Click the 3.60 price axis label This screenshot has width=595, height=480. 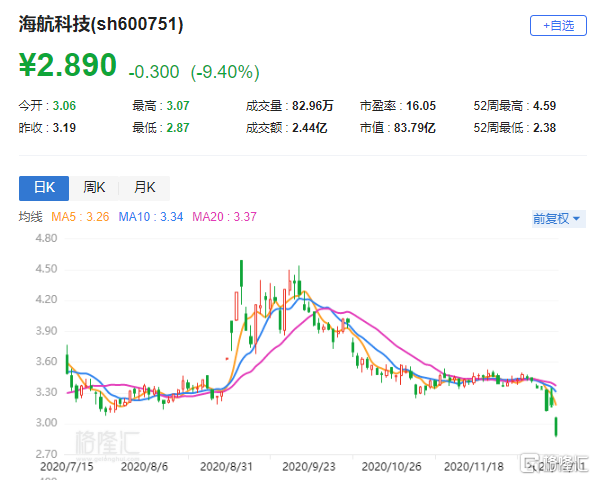[x=46, y=361]
